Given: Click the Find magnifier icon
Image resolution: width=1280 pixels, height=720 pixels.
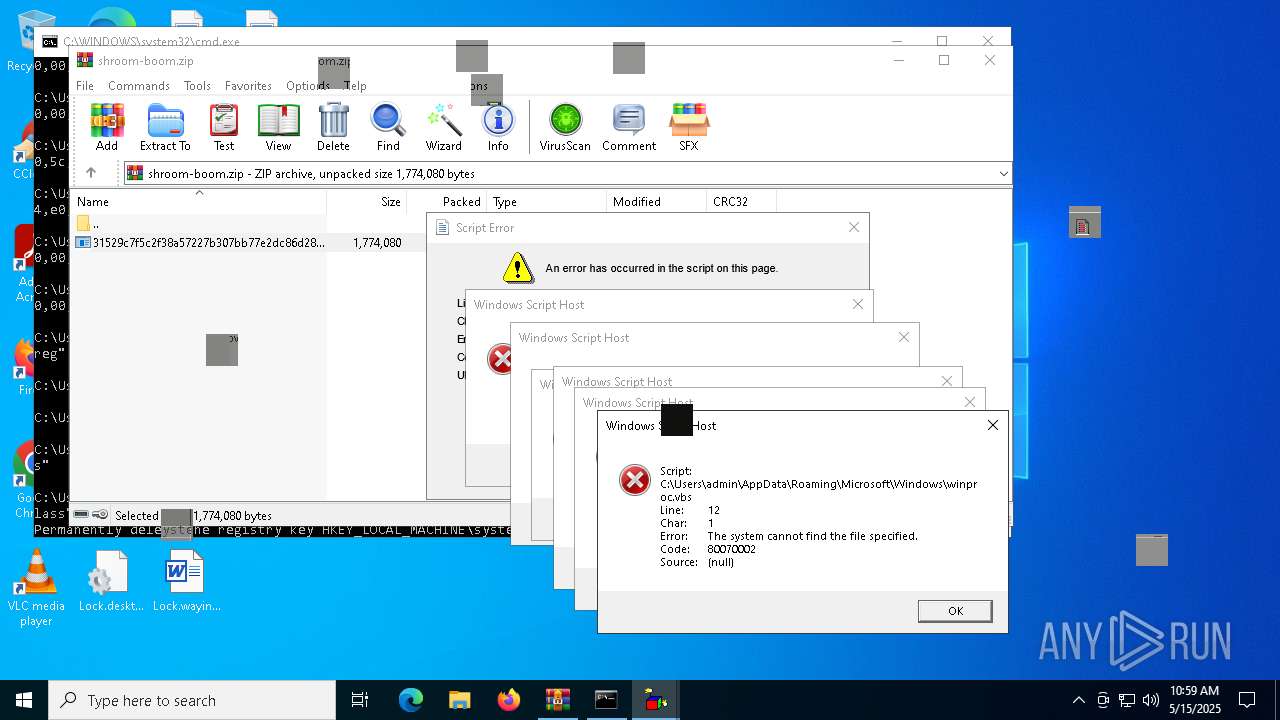Looking at the screenshot, I should 388,128.
